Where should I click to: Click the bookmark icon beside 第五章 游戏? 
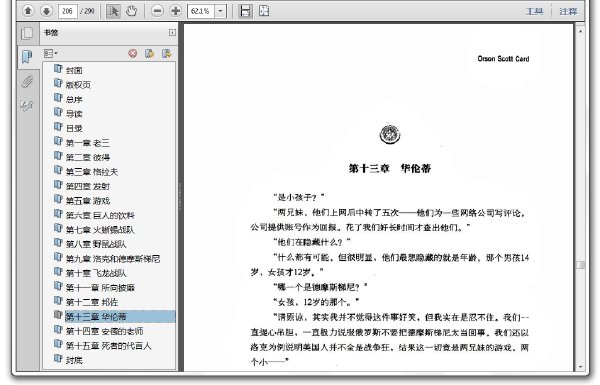(x=58, y=199)
